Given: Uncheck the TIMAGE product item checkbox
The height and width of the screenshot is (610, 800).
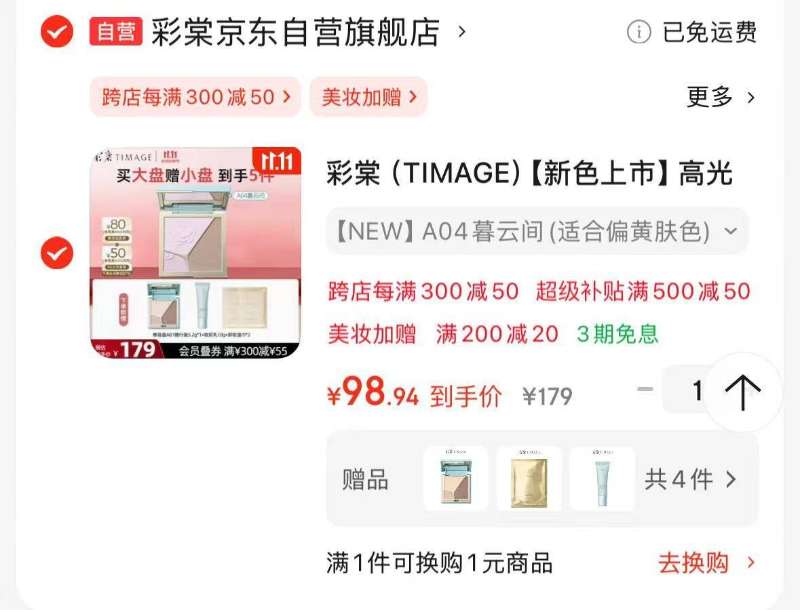Looking at the screenshot, I should point(57,253).
